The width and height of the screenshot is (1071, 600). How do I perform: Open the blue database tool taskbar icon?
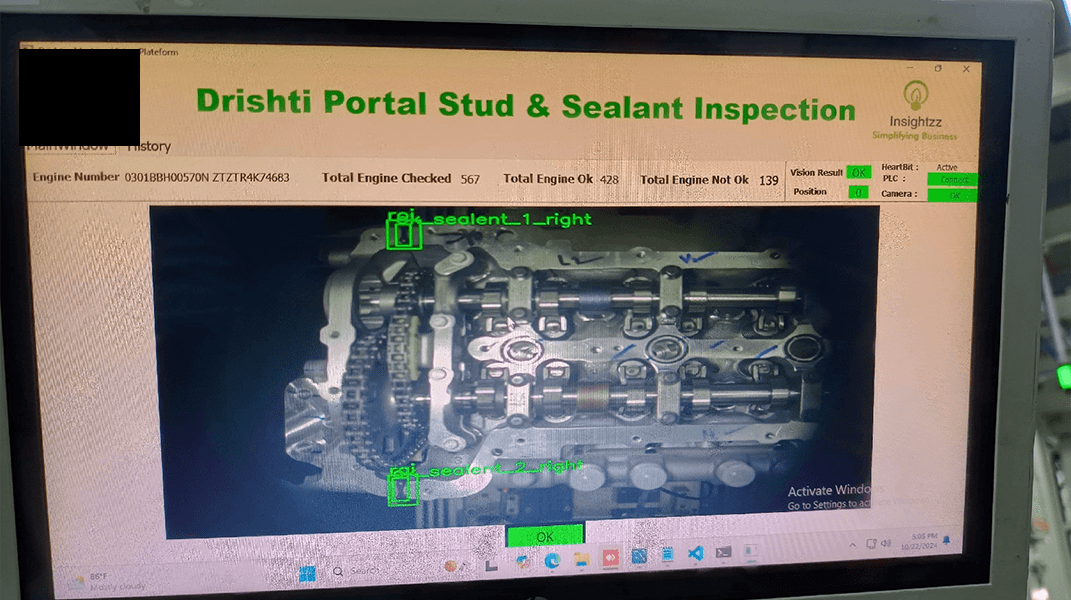(x=639, y=556)
